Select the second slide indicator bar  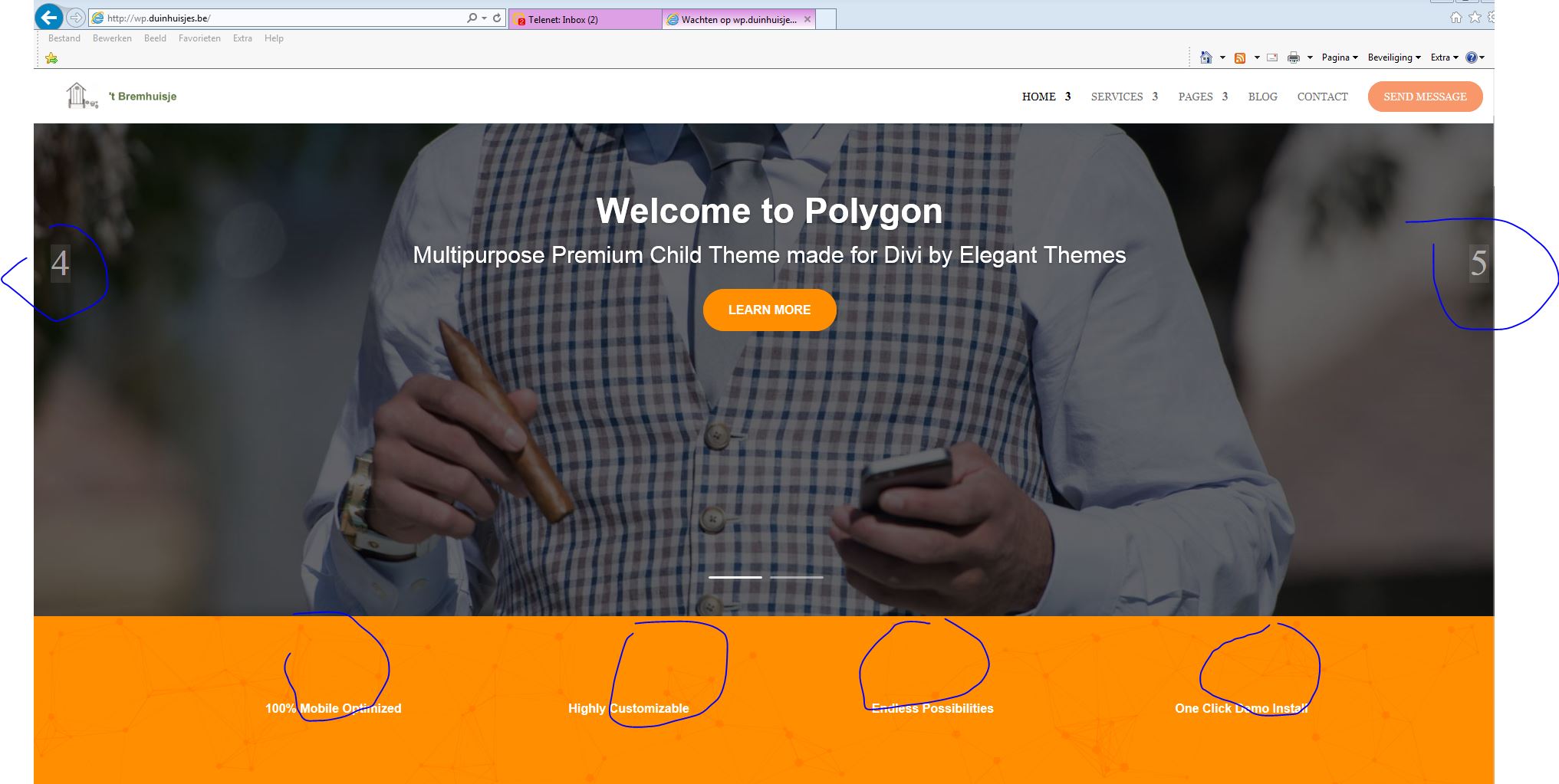pos(797,577)
